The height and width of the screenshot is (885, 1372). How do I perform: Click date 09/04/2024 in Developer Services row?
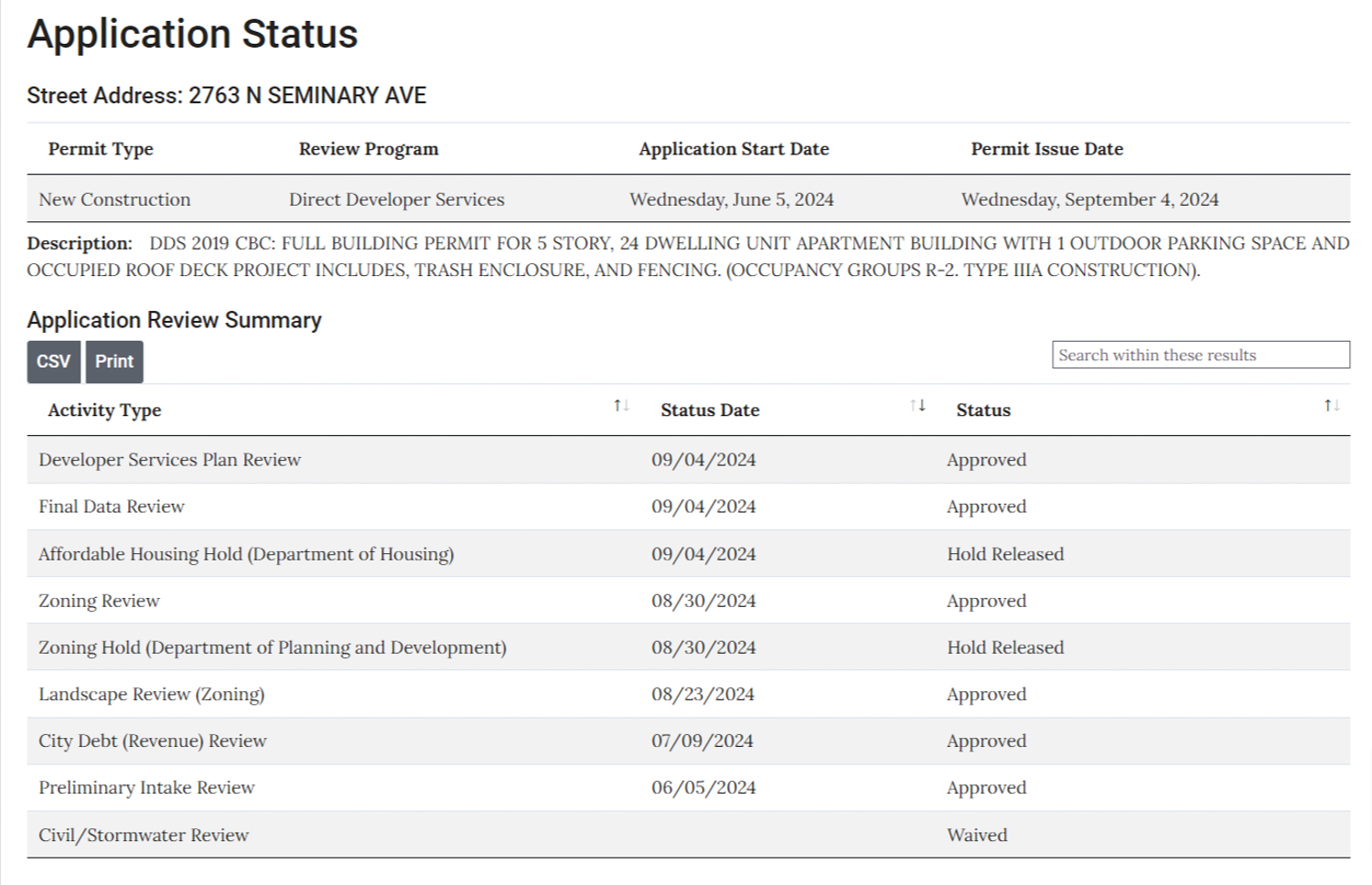click(x=703, y=460)
